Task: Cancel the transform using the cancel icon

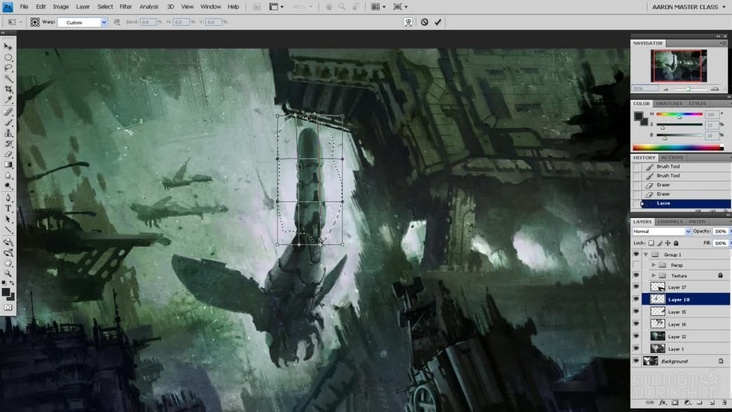Action: point(424,22)
